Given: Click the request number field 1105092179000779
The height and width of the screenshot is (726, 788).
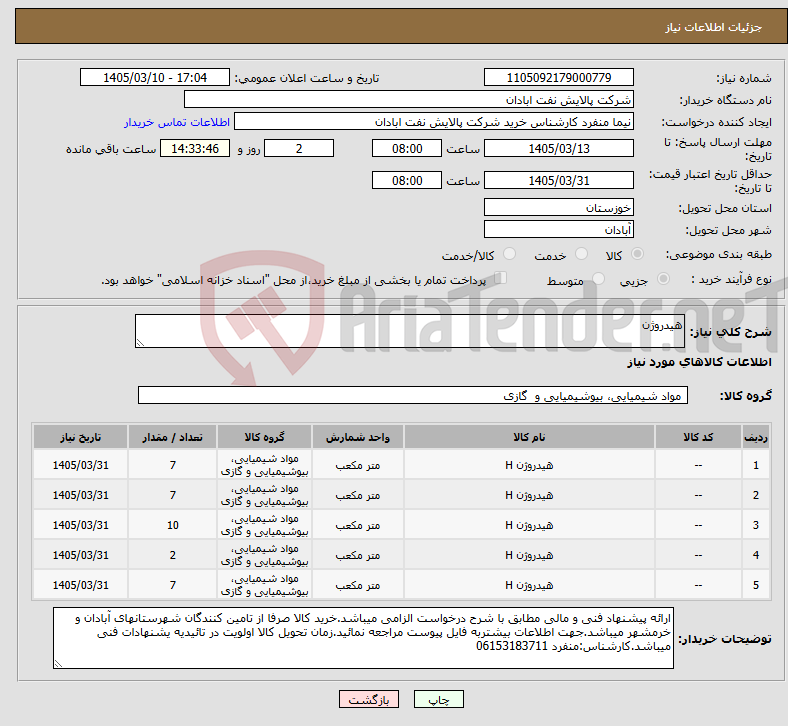Looking at the screenshot, I should (x=558, y=77).
